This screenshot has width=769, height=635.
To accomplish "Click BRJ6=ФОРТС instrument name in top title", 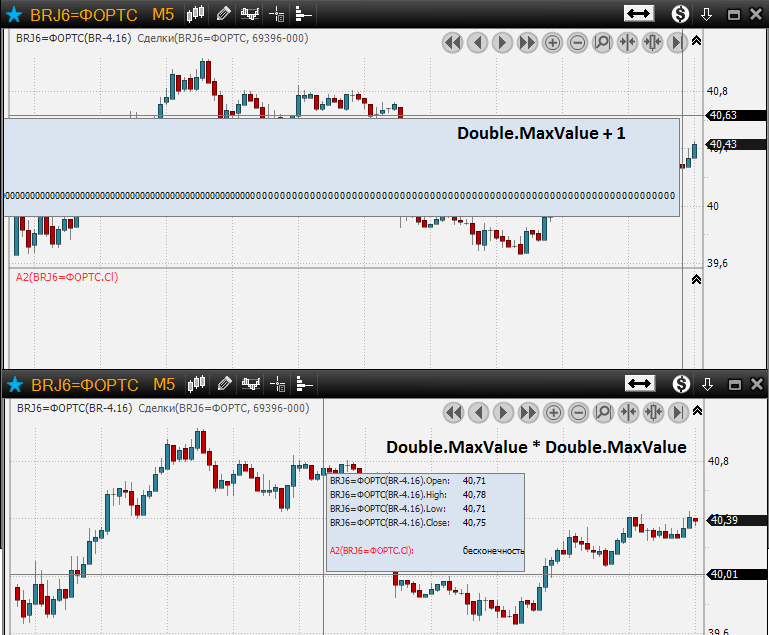I will pyautogui.click(x=84, y=15).
